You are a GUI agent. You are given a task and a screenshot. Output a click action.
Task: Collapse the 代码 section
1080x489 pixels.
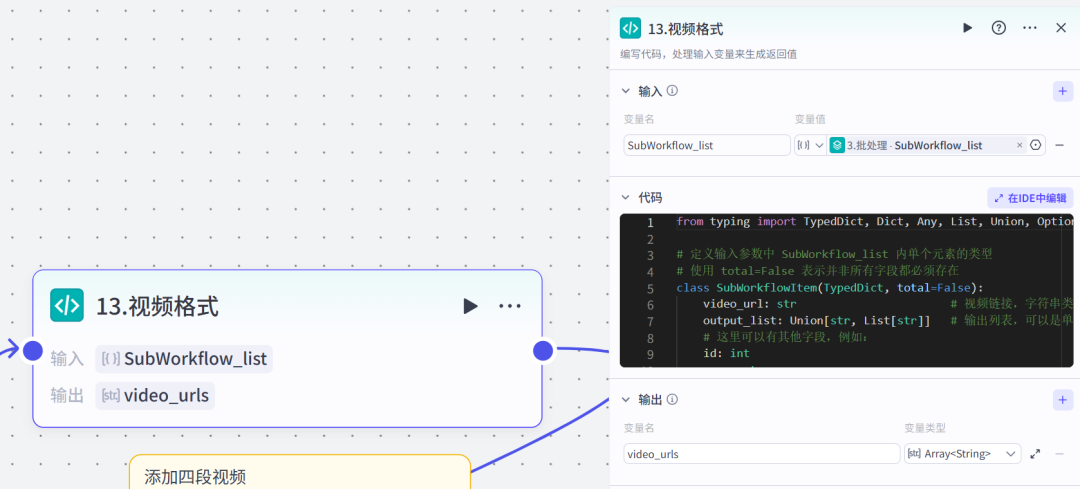click(x=626, y=198)
